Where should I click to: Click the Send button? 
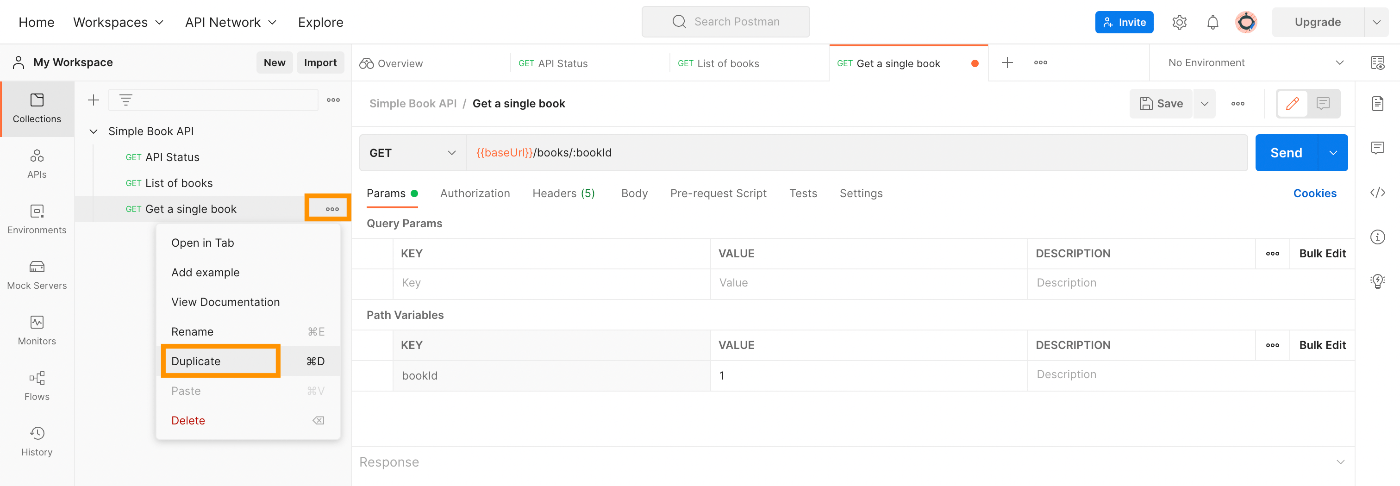tap(1286, 153)
